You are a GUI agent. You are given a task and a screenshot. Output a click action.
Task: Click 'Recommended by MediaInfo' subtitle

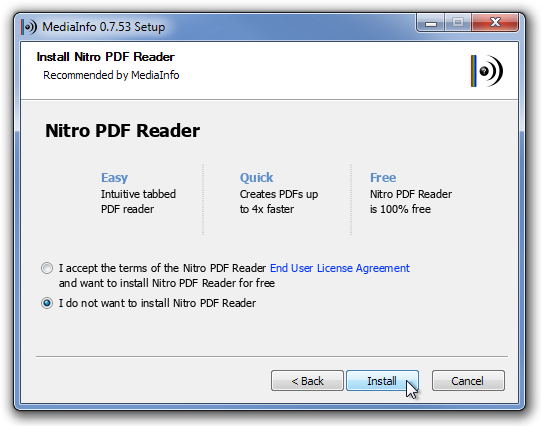click(111, 75)
